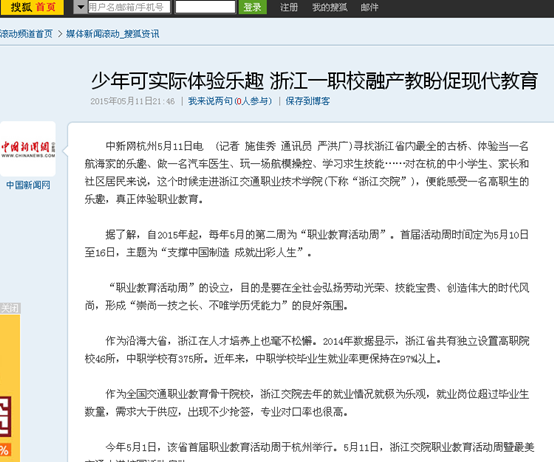Open the 我的搜狐 menu item
This screenshot has width=554, height=462.
coord(329,7)
